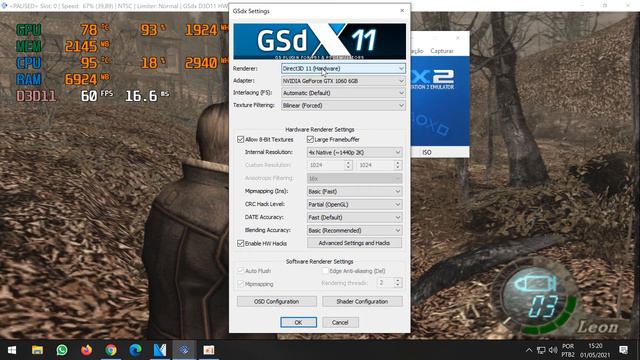Expand the Interlacing (F5) dropdown

pyautogui.click(x=343, y=93)
